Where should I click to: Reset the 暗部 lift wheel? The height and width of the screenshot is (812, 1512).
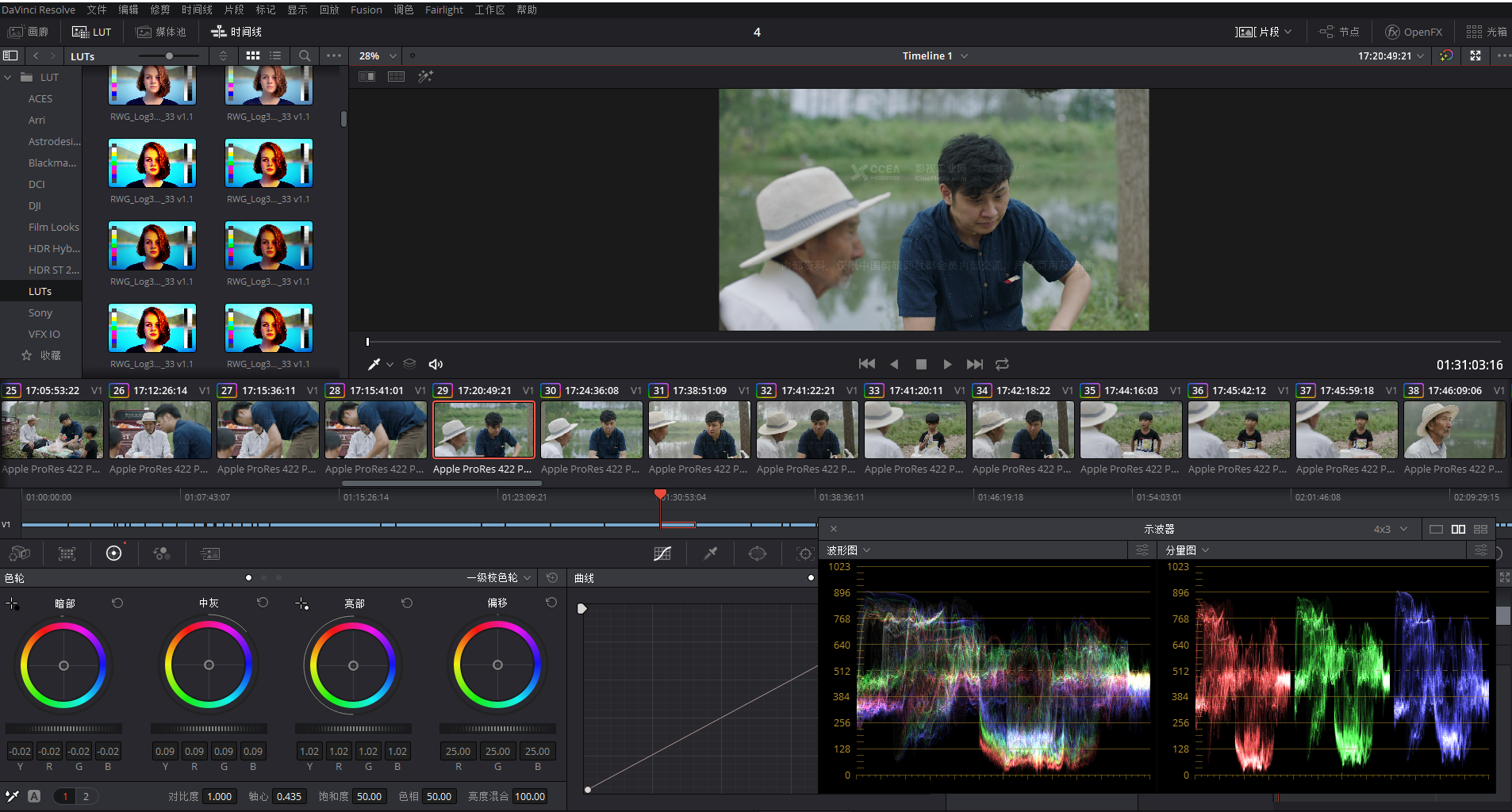tap(117, 603)
